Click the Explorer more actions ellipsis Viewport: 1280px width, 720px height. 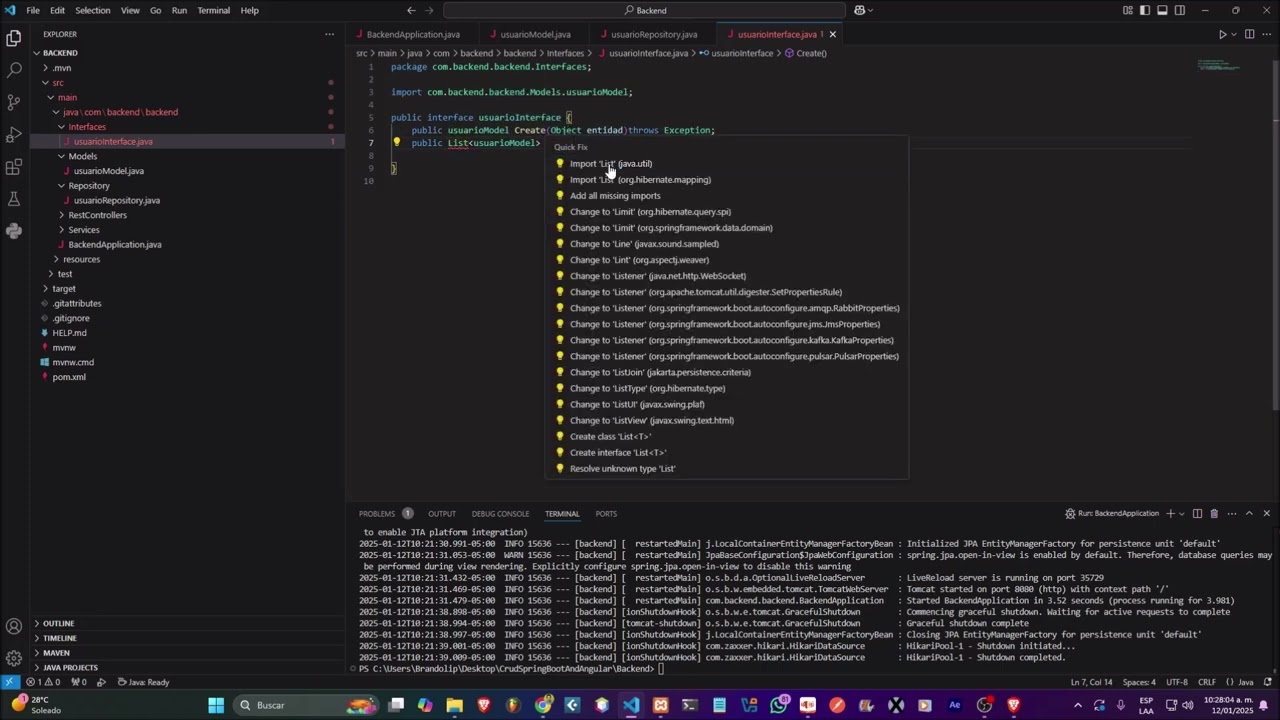coord(329,34)
